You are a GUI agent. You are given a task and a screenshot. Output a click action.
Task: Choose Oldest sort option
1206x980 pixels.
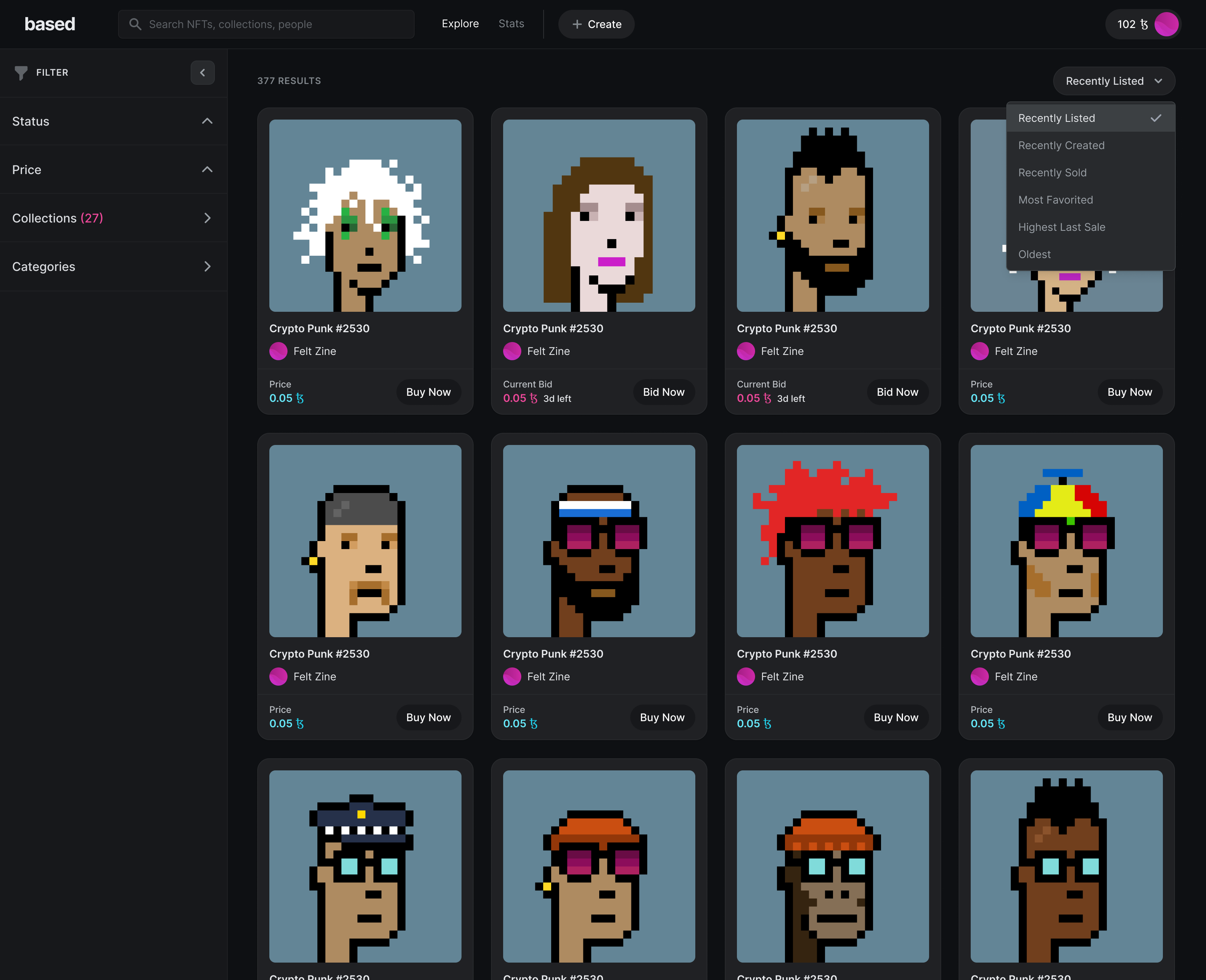pos(1090,255)
